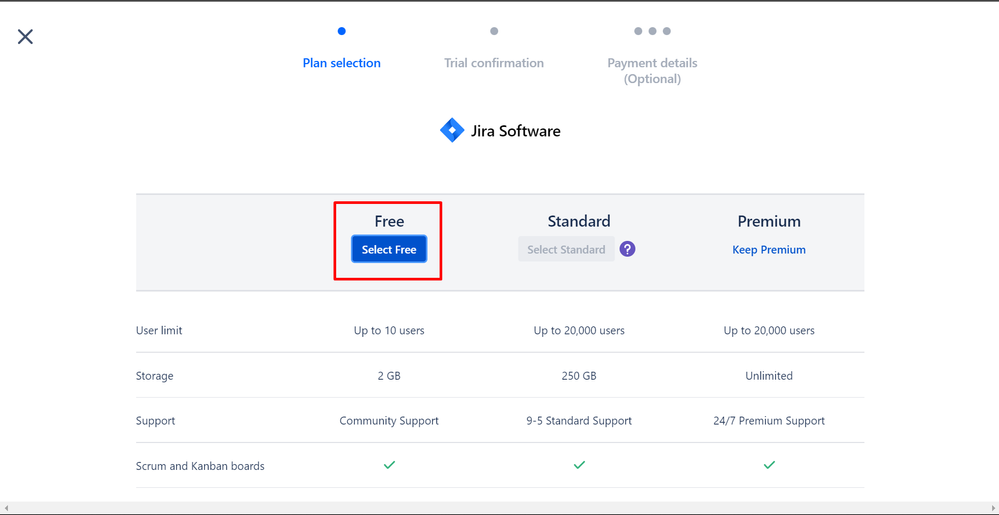Click the three dots above Payment details
999x515 pixels.
pyautogui.click(x=652, y=31)
